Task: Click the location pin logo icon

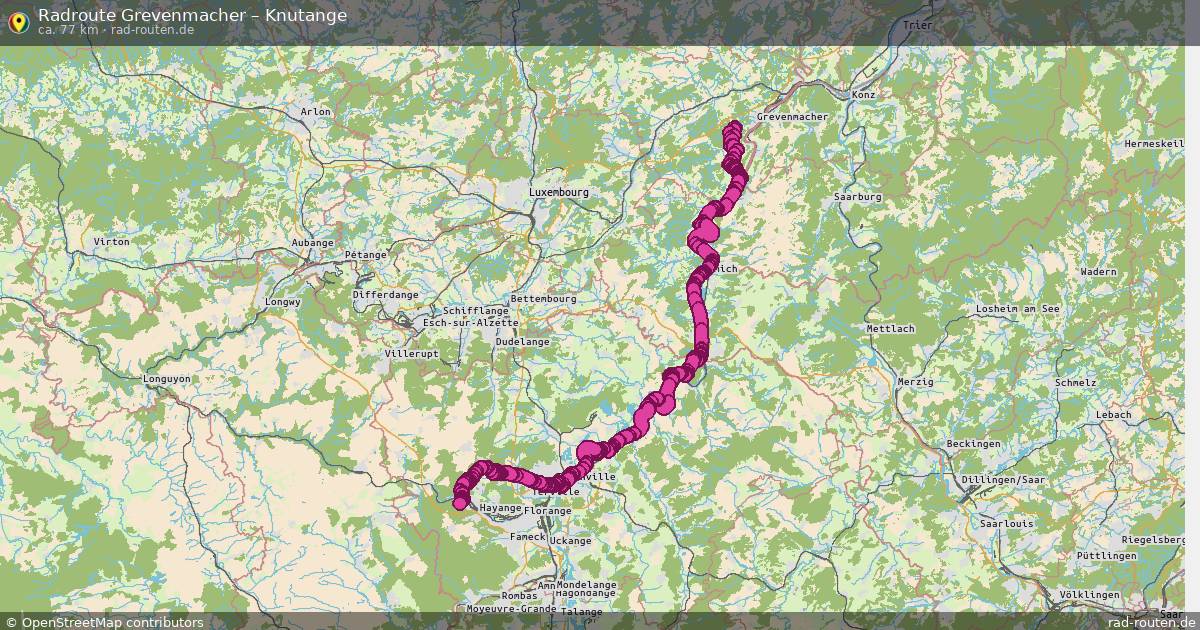Action: click(17, 19)
